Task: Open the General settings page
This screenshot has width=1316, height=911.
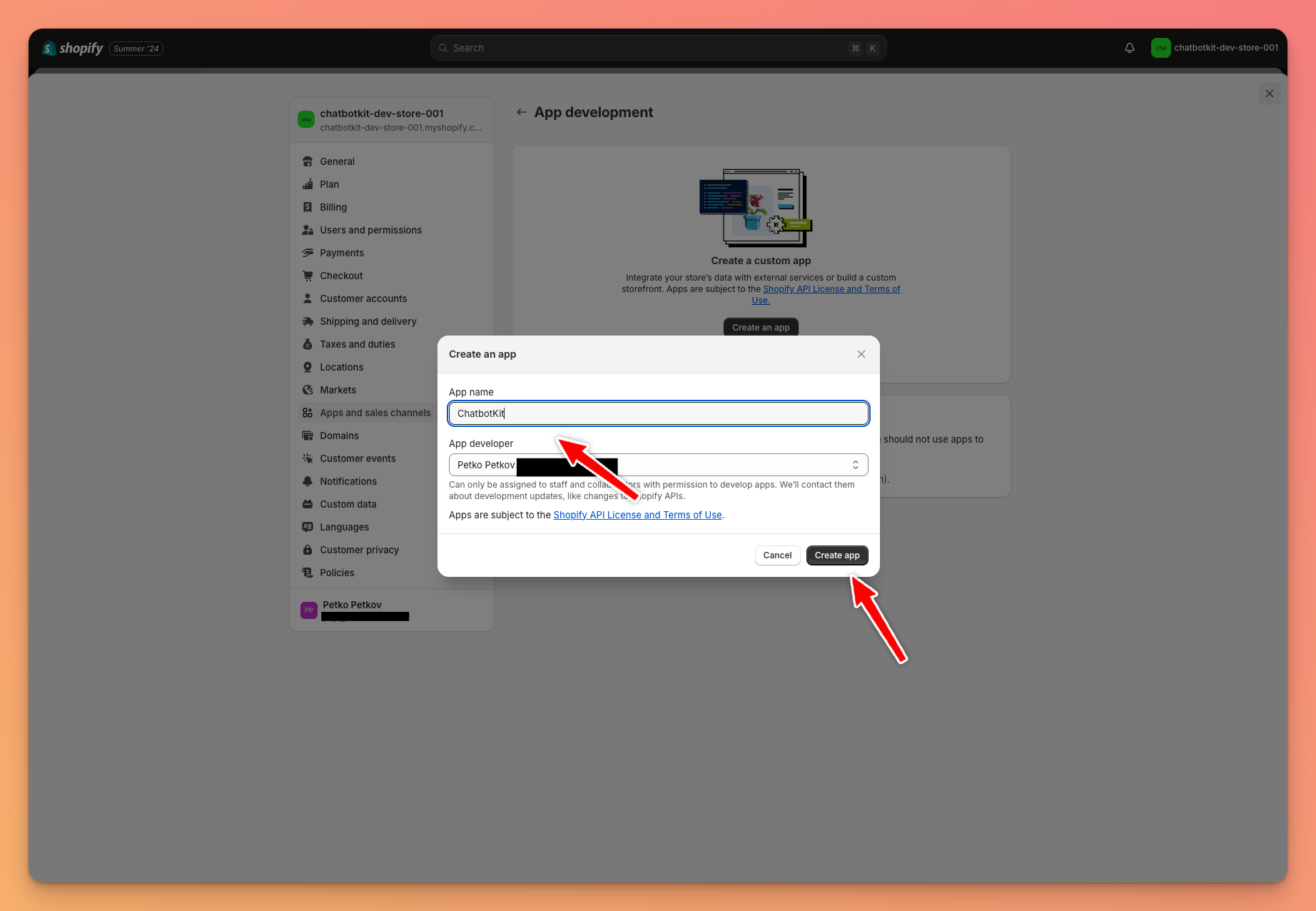Action: pos(391,161)
